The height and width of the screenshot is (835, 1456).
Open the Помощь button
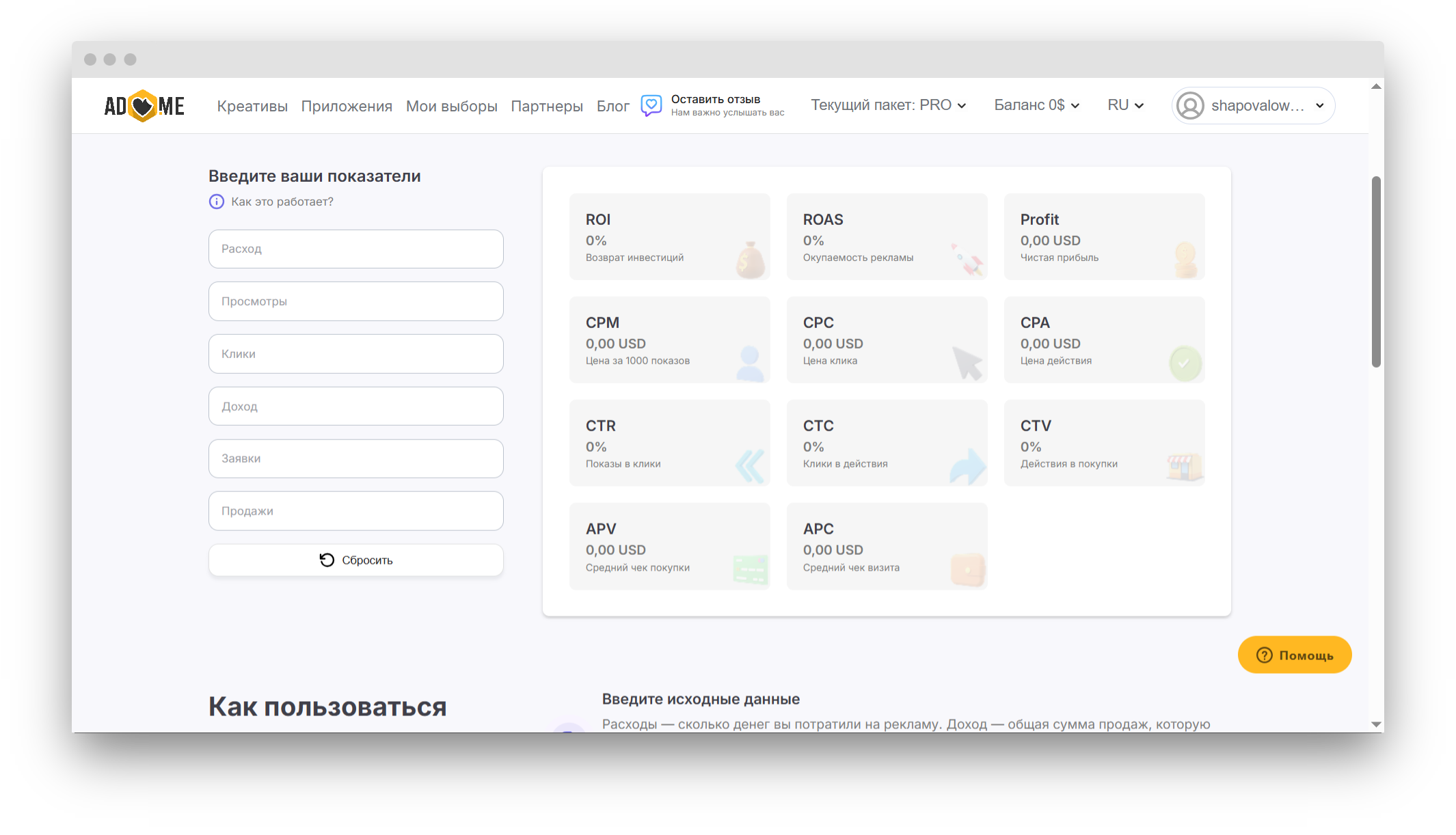click(x=1294, y=655)
